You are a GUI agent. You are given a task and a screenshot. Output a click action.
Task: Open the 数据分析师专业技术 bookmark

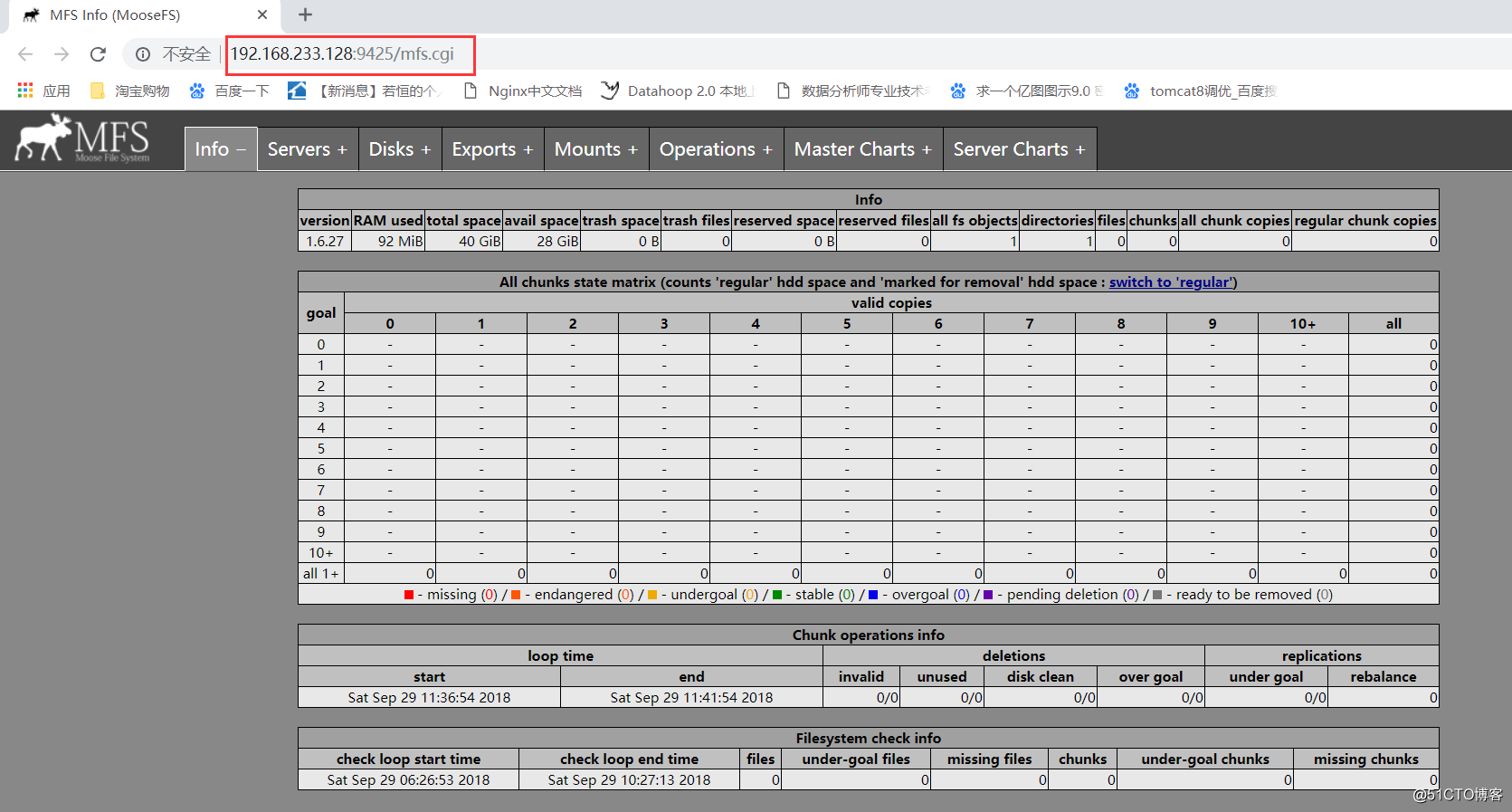coord(852,91)
